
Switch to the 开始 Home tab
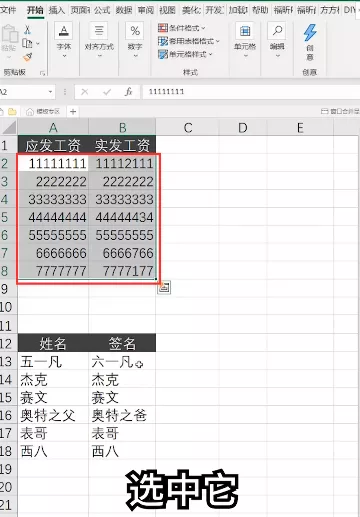click(35, 10)
